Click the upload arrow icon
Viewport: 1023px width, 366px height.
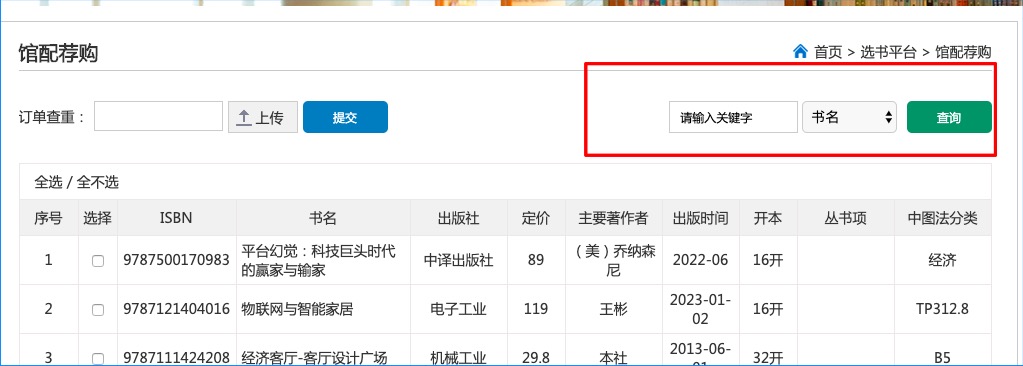pyautogui.click(x=243, y=117)
